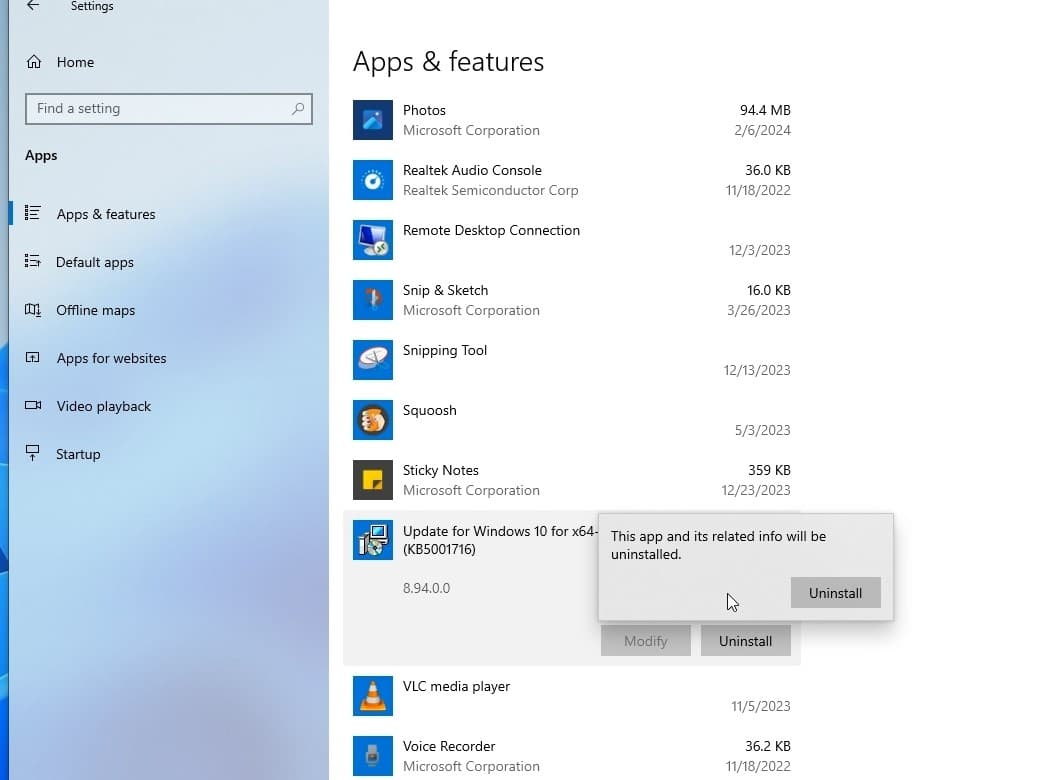Confirm Uninstall in the popup dialog
Image resolution: width=1044 pixels, height=780 pixels.
pos(836,593)
